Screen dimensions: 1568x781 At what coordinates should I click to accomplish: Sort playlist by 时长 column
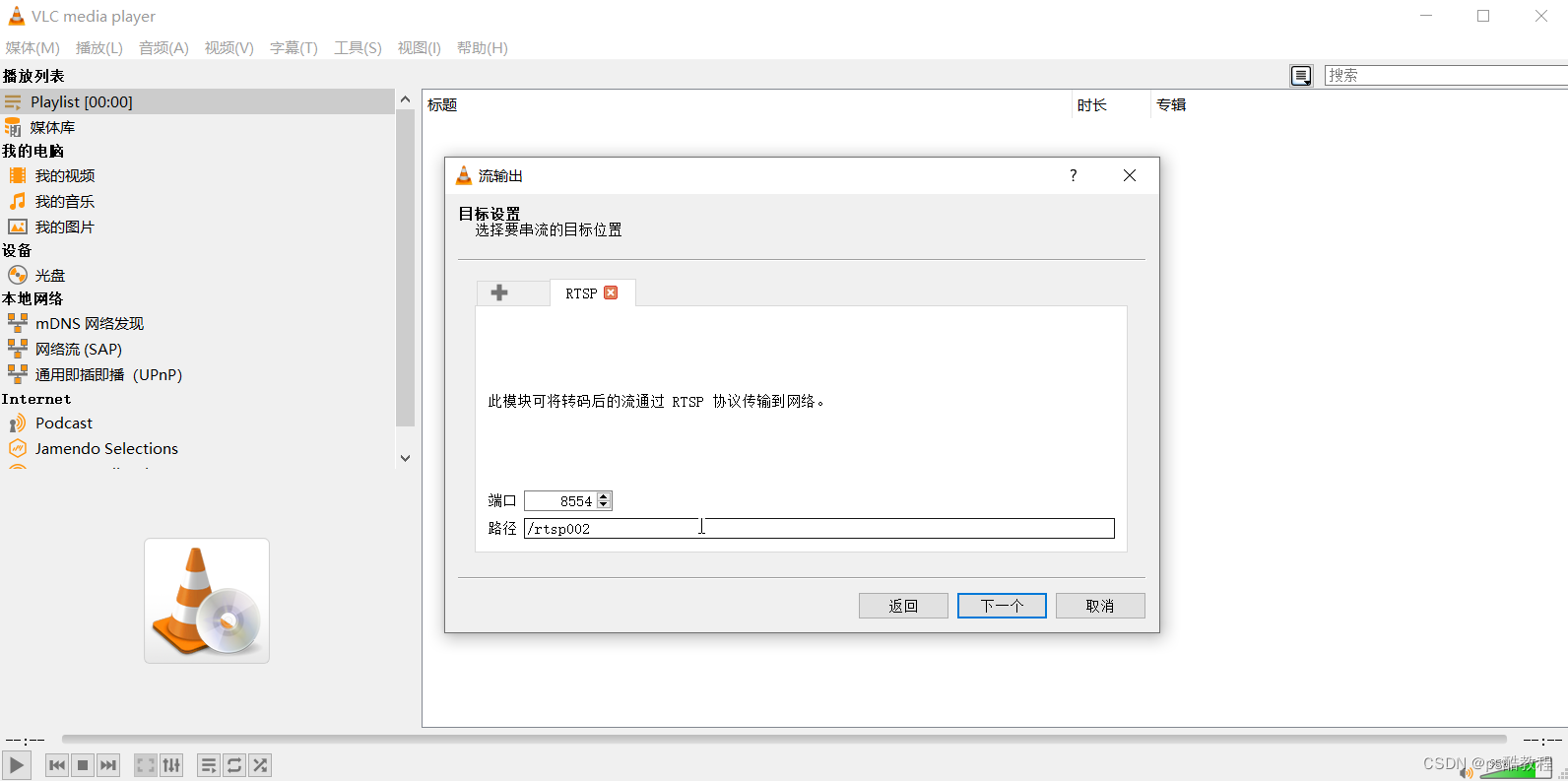point(1111,104)
